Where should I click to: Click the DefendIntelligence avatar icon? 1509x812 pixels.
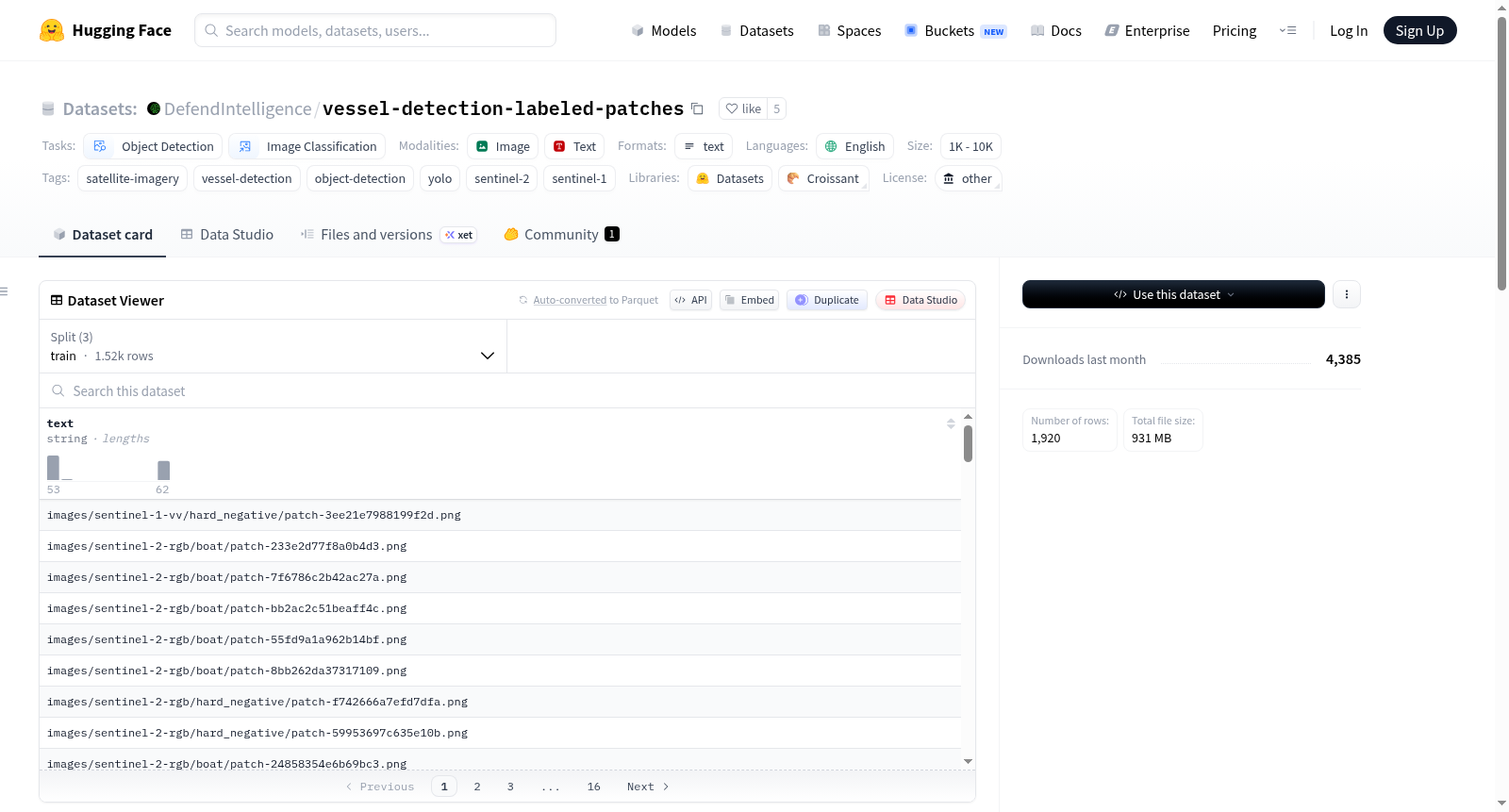click(154, 108)
